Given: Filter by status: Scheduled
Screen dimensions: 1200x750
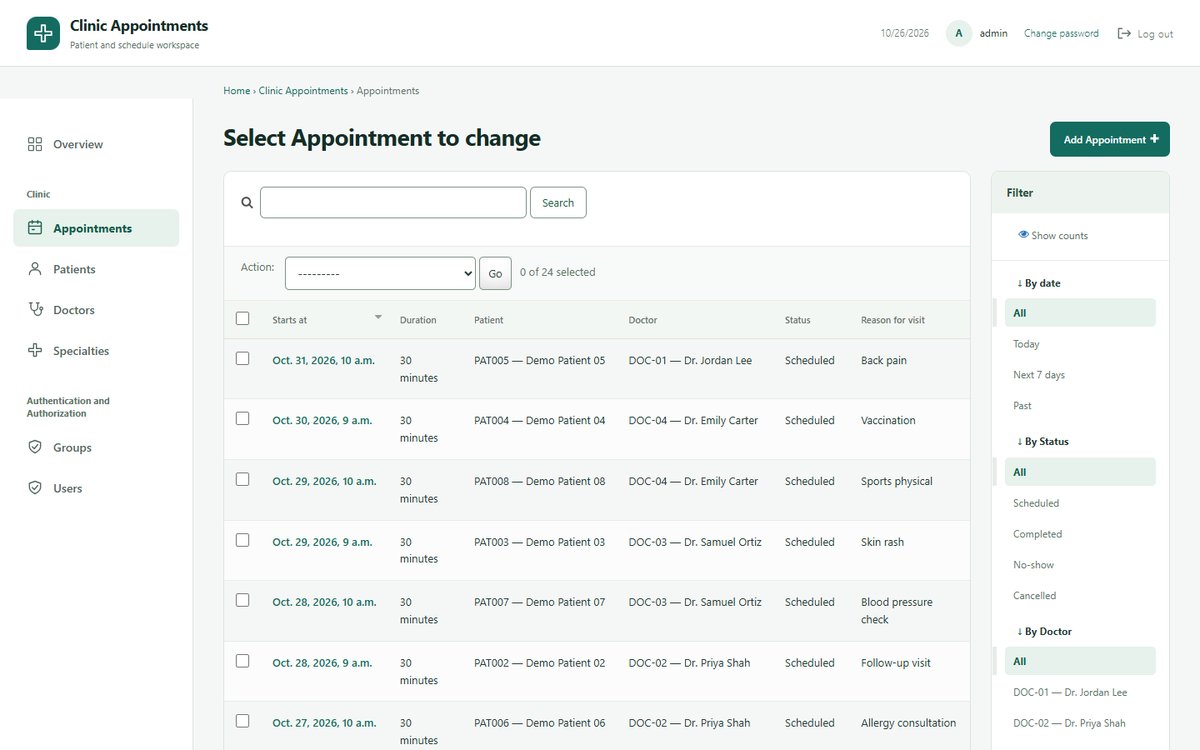Looking at the screenshot, I should coord(1036,503).
